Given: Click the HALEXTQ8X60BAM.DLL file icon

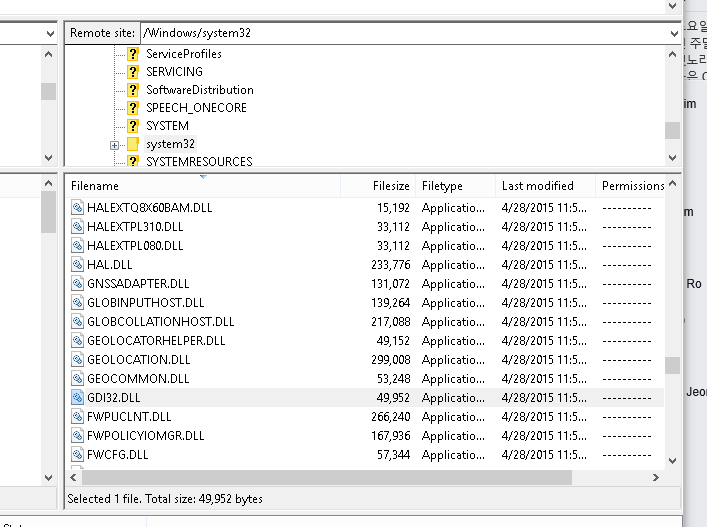Looking at the screenshot, I should pyautogui.click(x=78, y=208).
